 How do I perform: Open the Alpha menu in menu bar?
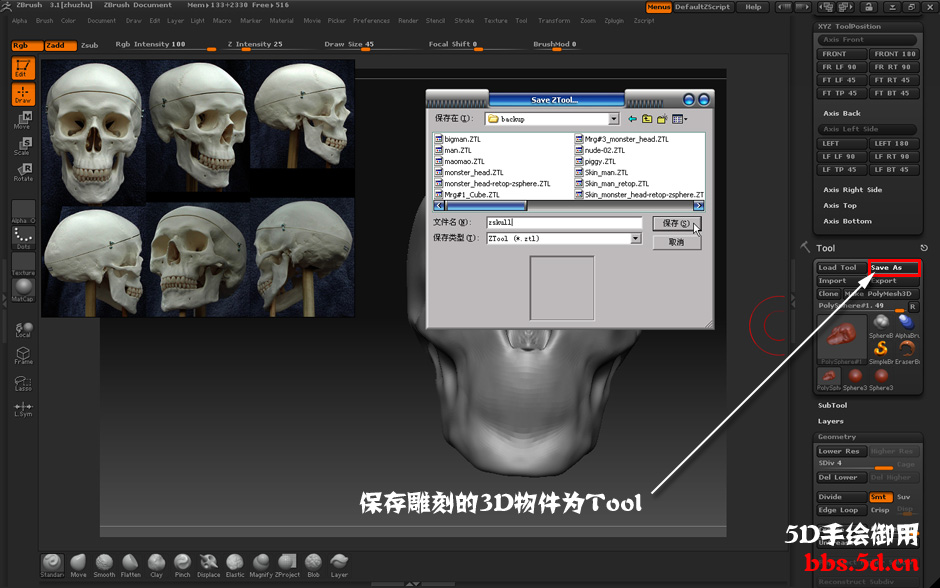click(20, 20)
